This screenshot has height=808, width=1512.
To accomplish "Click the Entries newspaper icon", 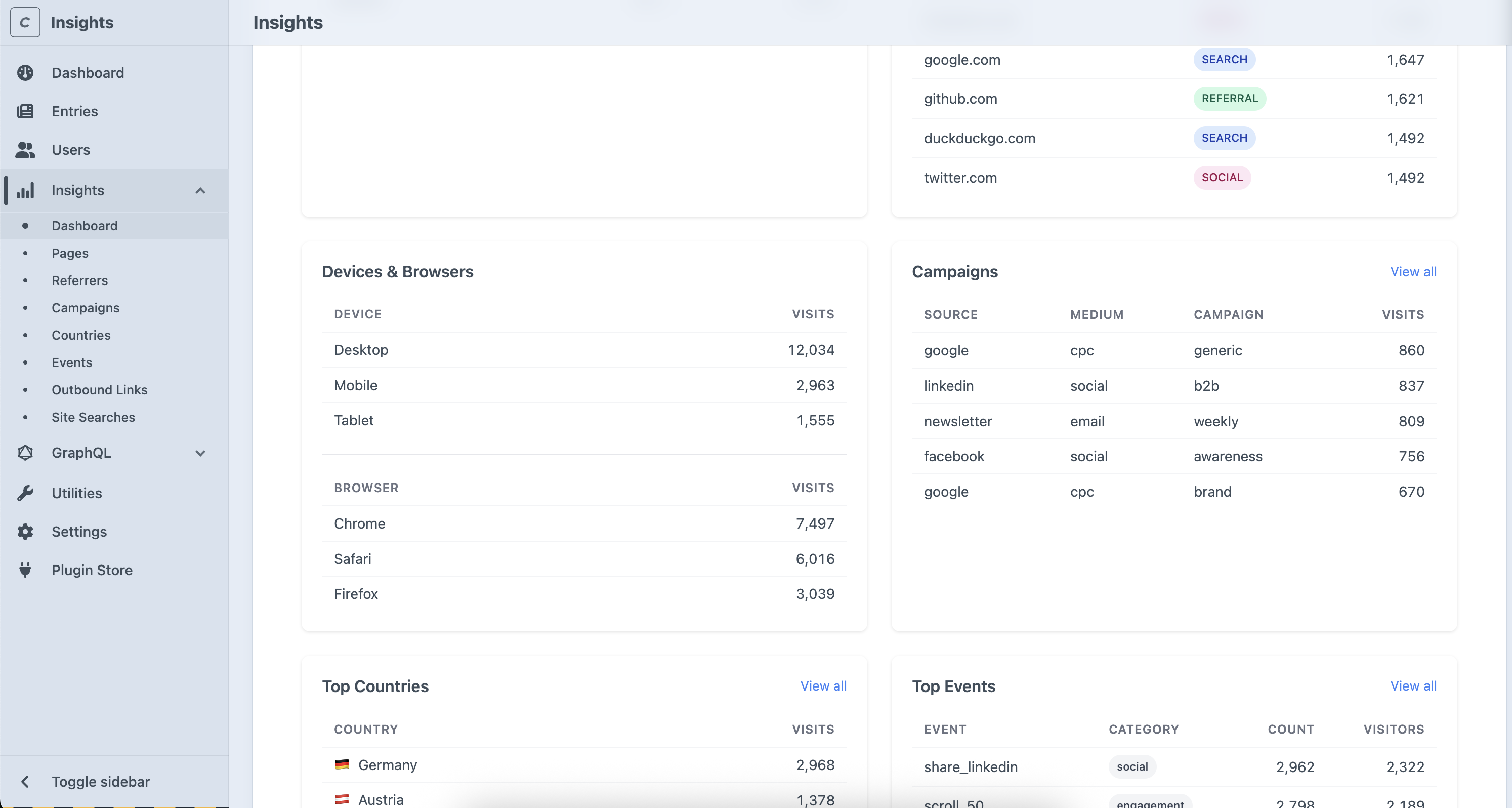I will click(x=25, y=111).
